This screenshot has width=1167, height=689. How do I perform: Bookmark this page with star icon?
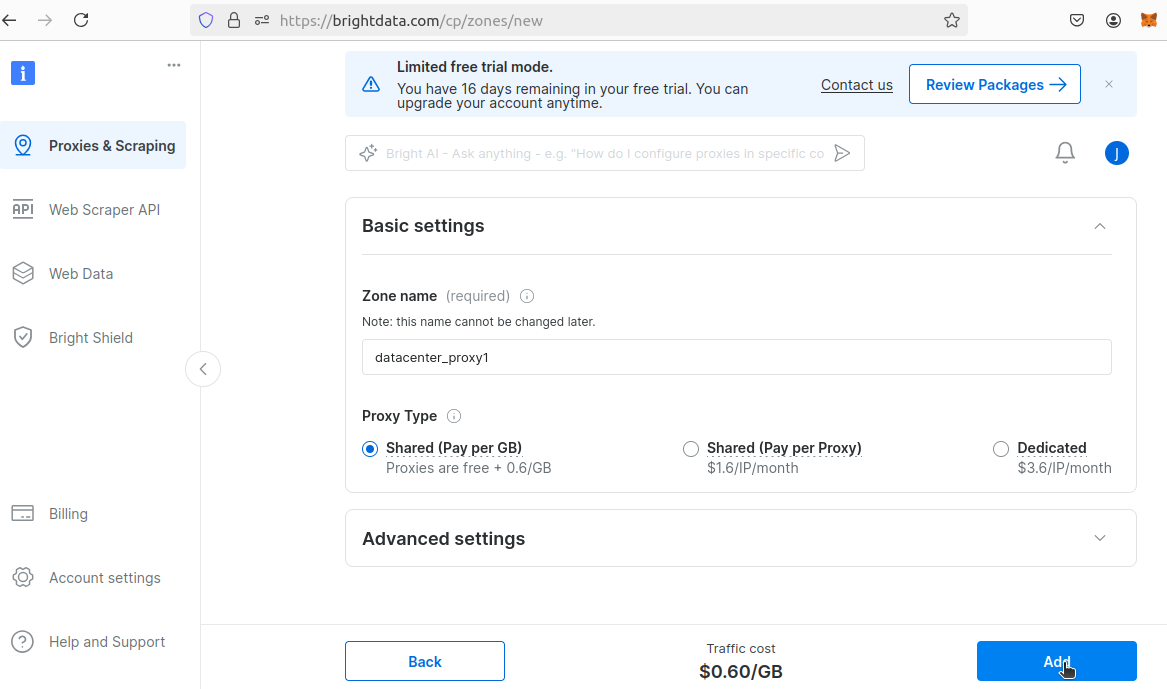click(x=951, y=21)
